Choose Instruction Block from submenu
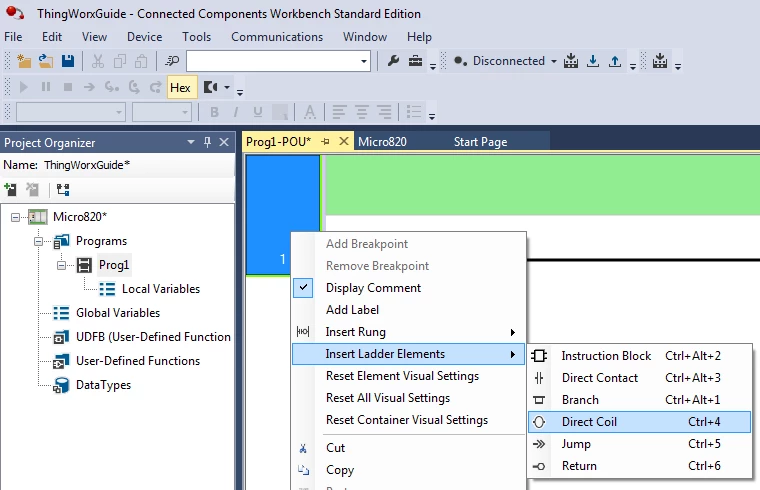This screenshot has width=760, height=490. coord(639,356)
